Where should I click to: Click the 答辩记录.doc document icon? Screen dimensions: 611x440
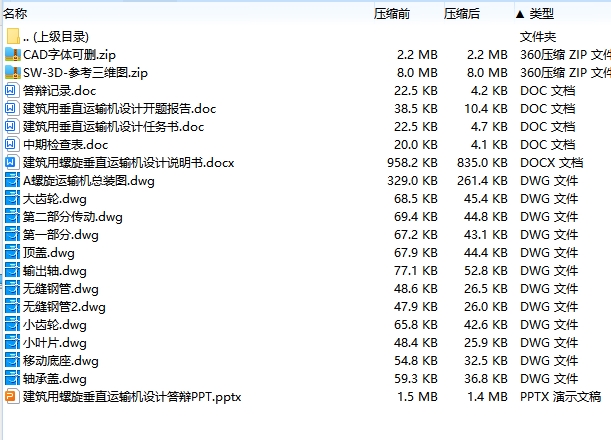pyautogui.click(x=11, y=90)
